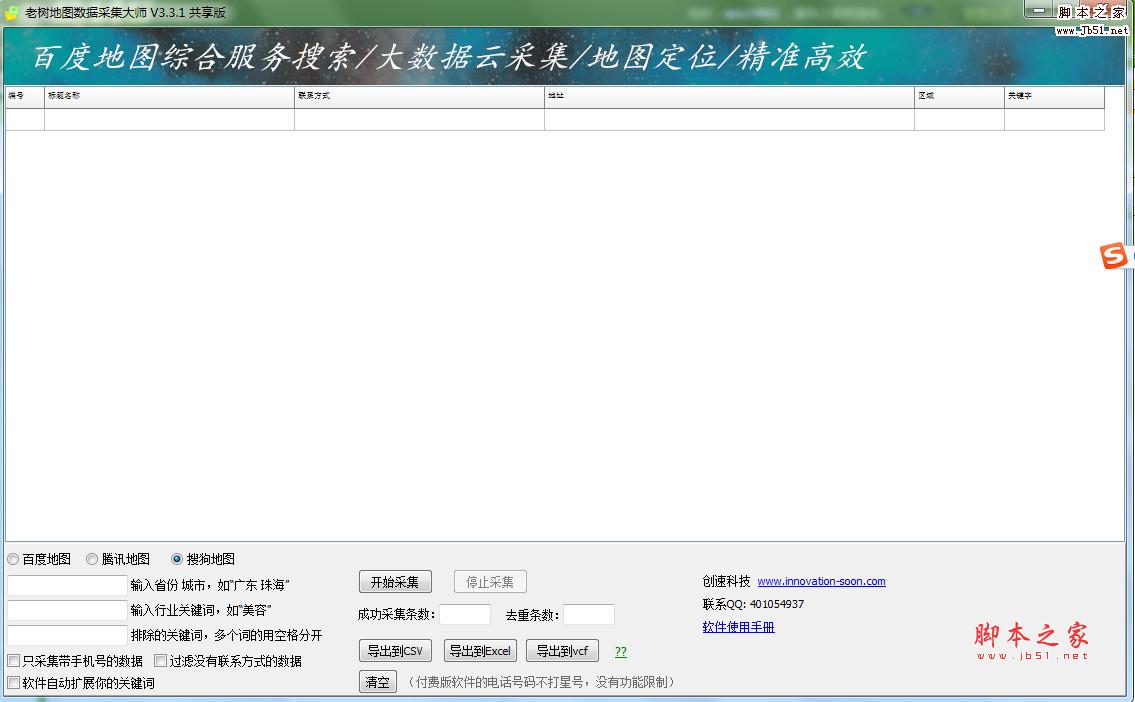Click the 地址 column header
Image resolution: width=1135 pixels, height=702 pixels.
(730, 97)
